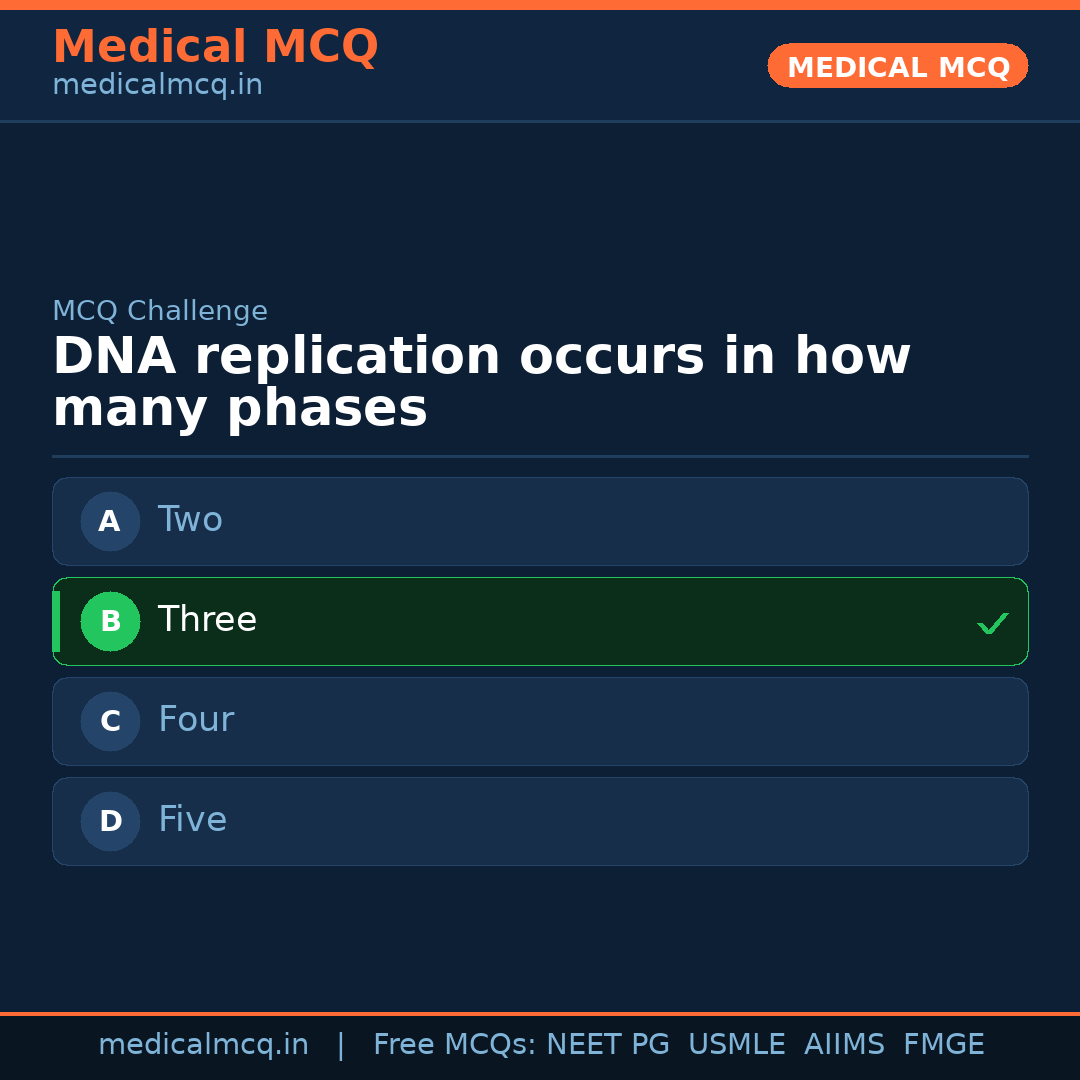Click the letter A circle badge

110,521
